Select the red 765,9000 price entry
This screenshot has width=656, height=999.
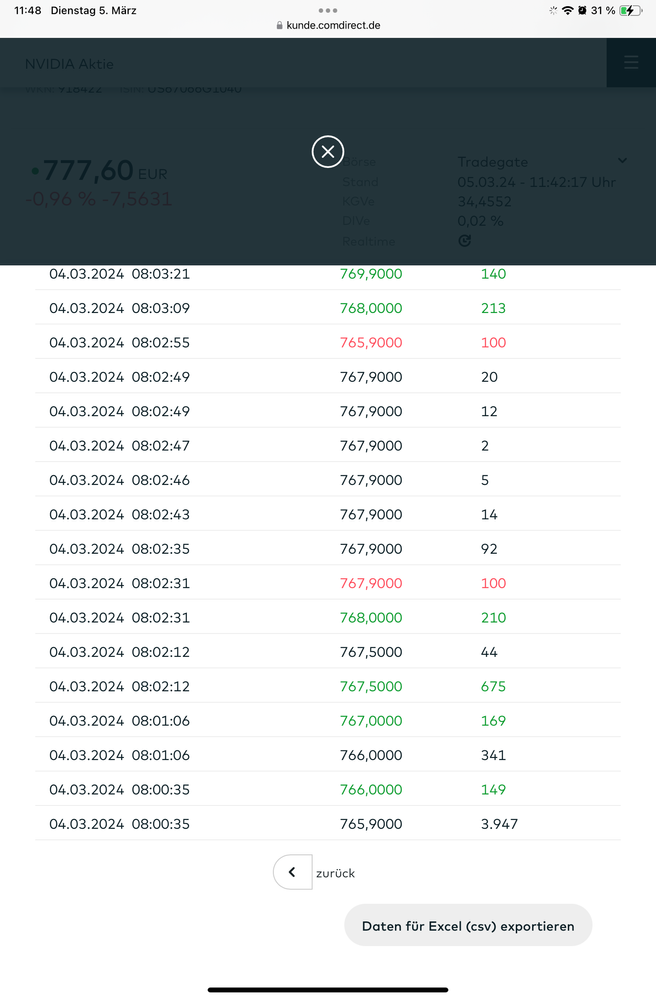pyautogui.click(x=371, y=342)
